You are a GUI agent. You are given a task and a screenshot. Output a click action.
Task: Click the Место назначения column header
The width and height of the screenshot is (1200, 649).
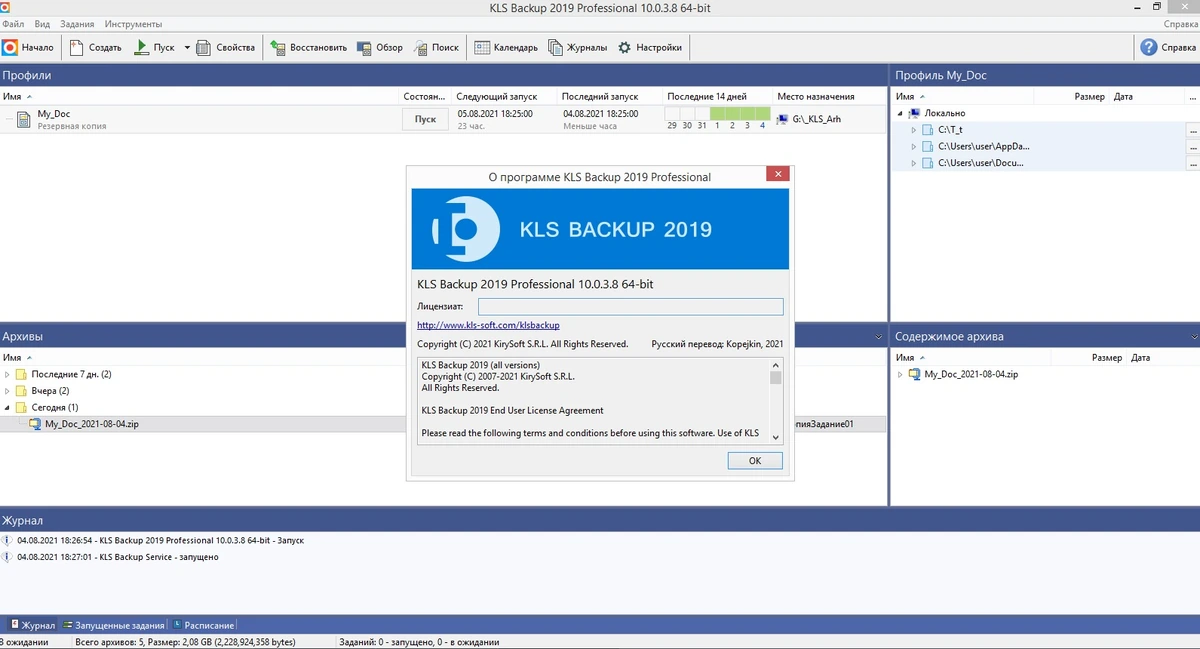[816, 96]
